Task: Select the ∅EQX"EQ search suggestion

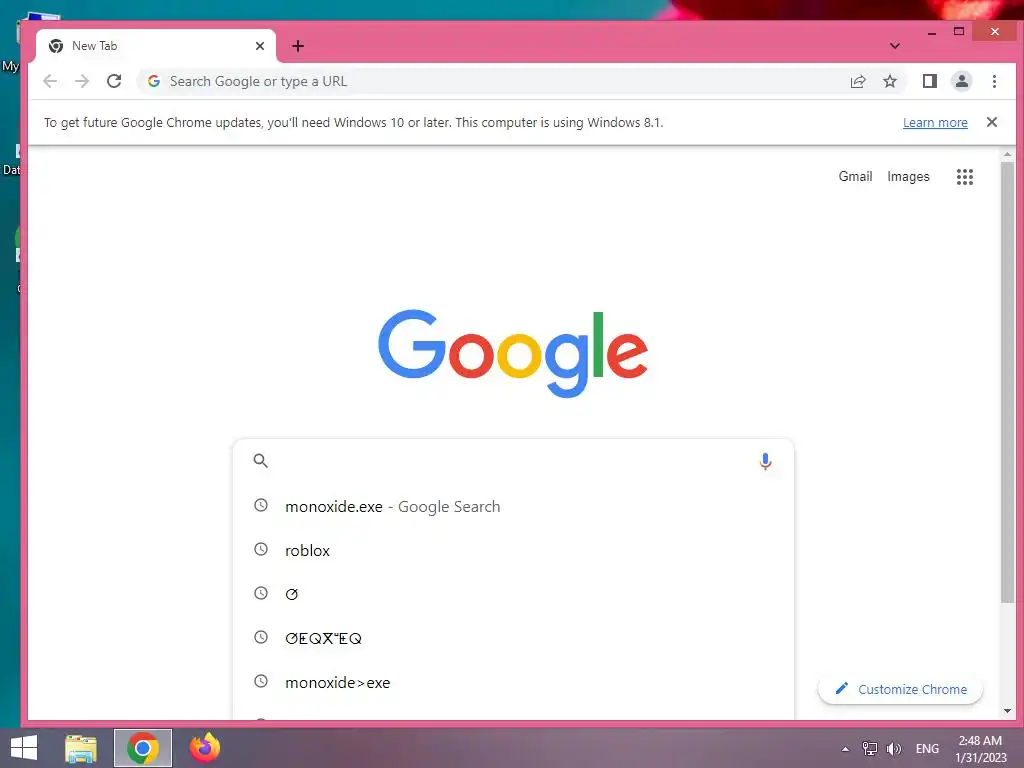Action: [x=513, y=638]
